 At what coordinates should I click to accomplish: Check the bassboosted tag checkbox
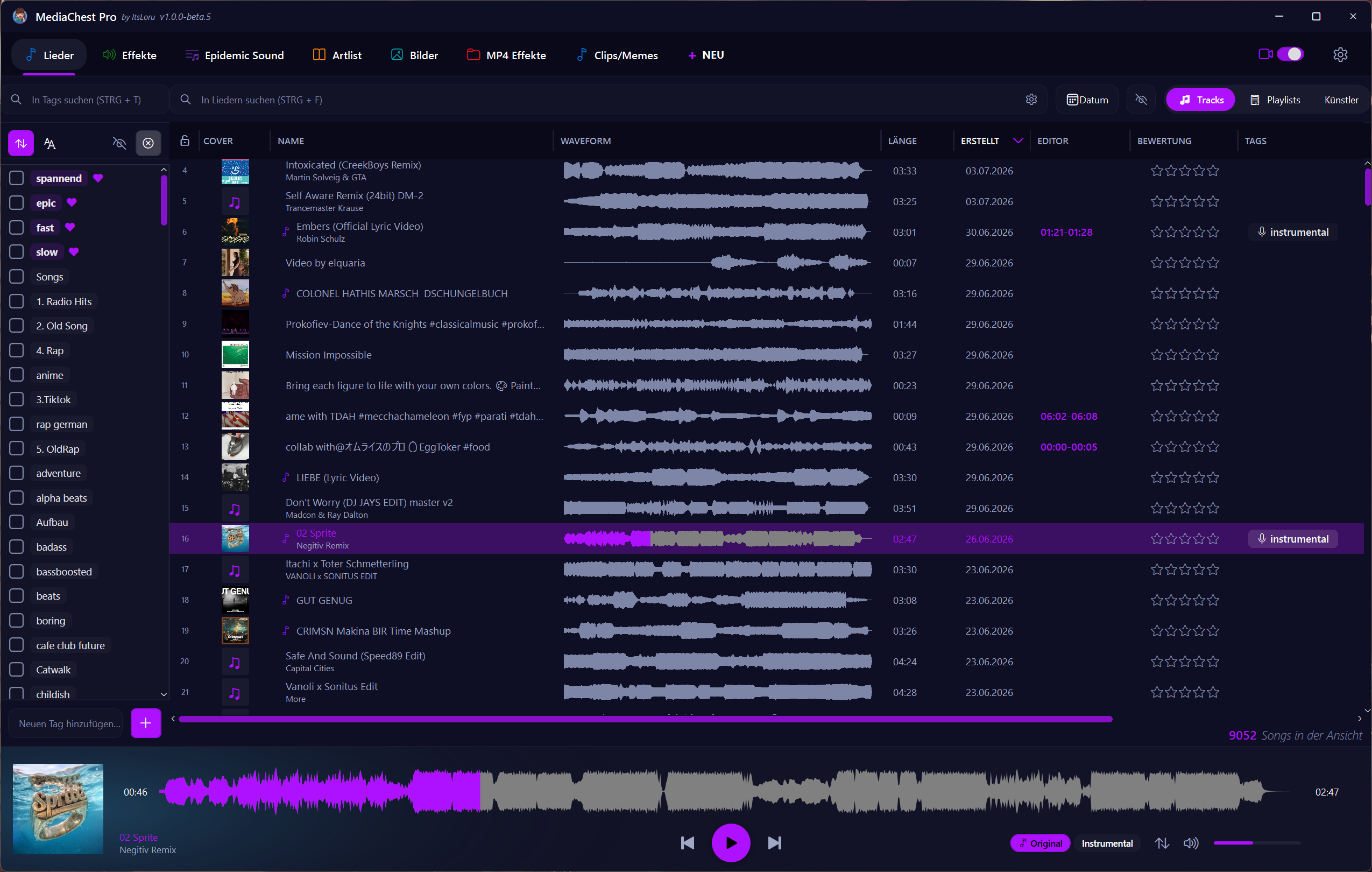point(17,571)
